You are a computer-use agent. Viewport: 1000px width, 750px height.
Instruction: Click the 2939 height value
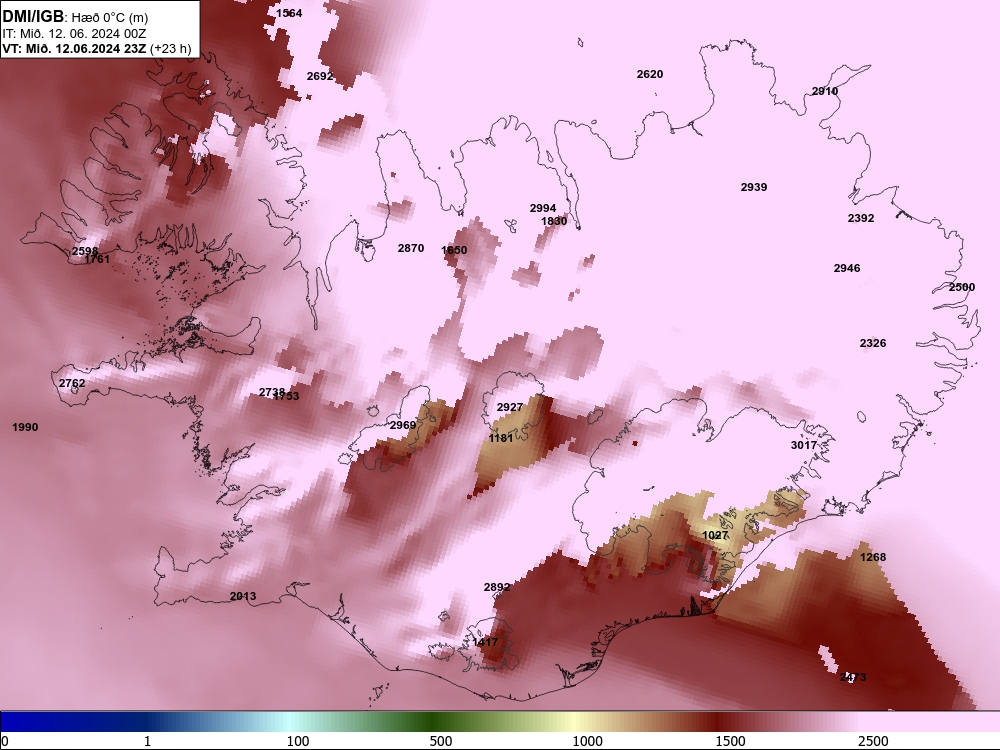point(754,187)
